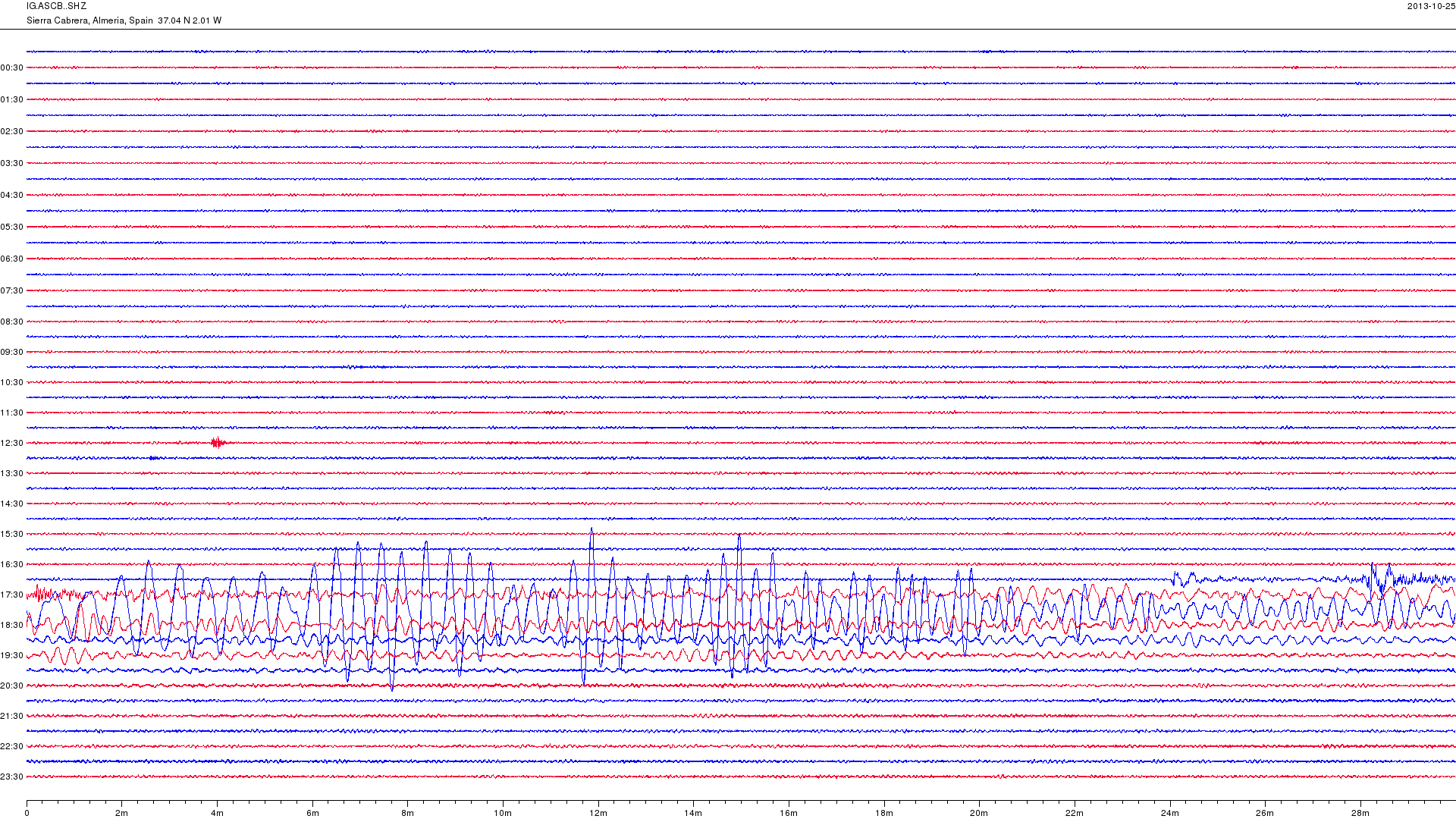Click the 0 minute axis tick label
The width and height of the screenshot is (1456, 819).
coord(27,814)
